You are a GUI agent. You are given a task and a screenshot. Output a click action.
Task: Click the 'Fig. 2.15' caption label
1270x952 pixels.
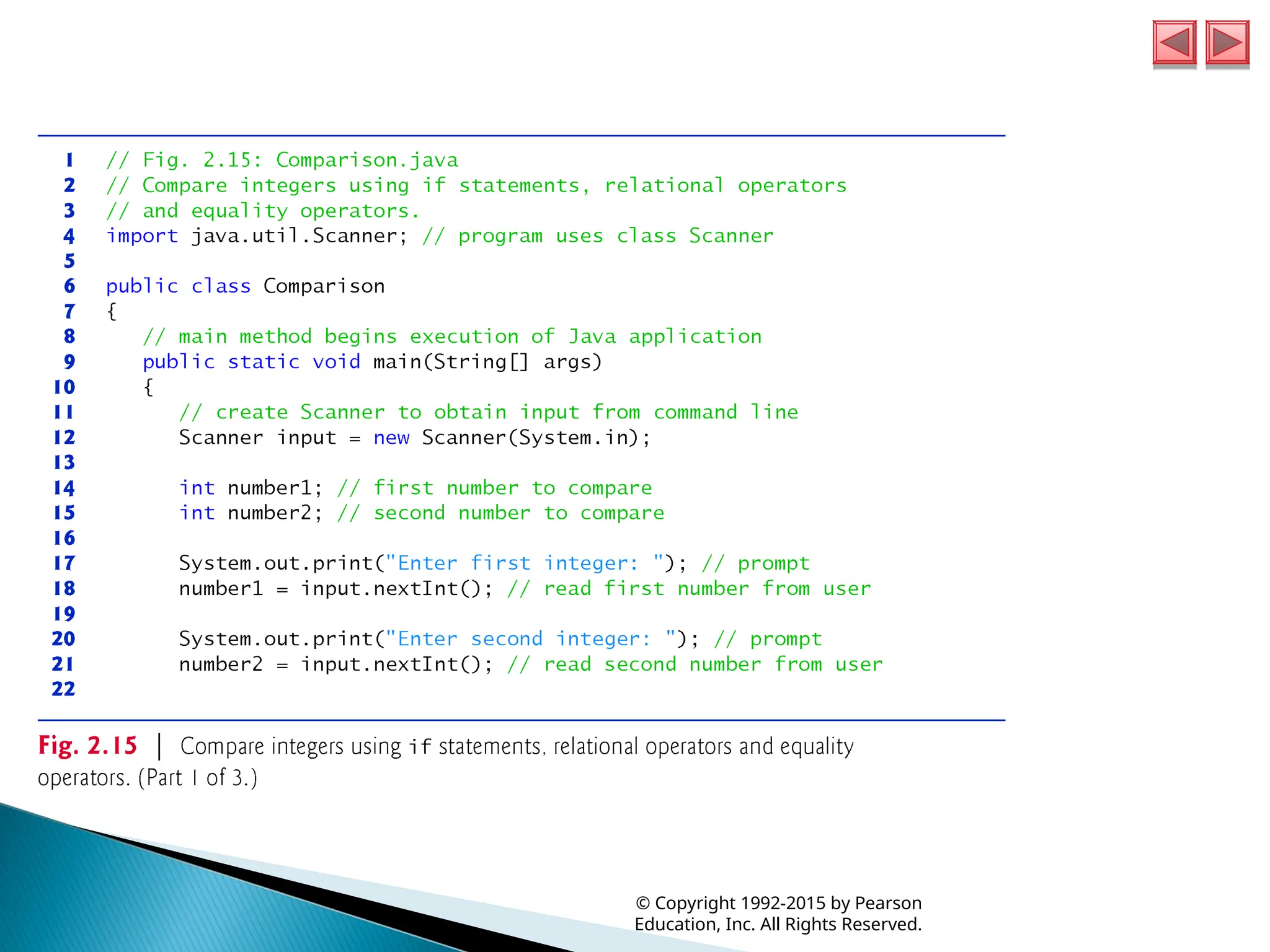point(87,746)
